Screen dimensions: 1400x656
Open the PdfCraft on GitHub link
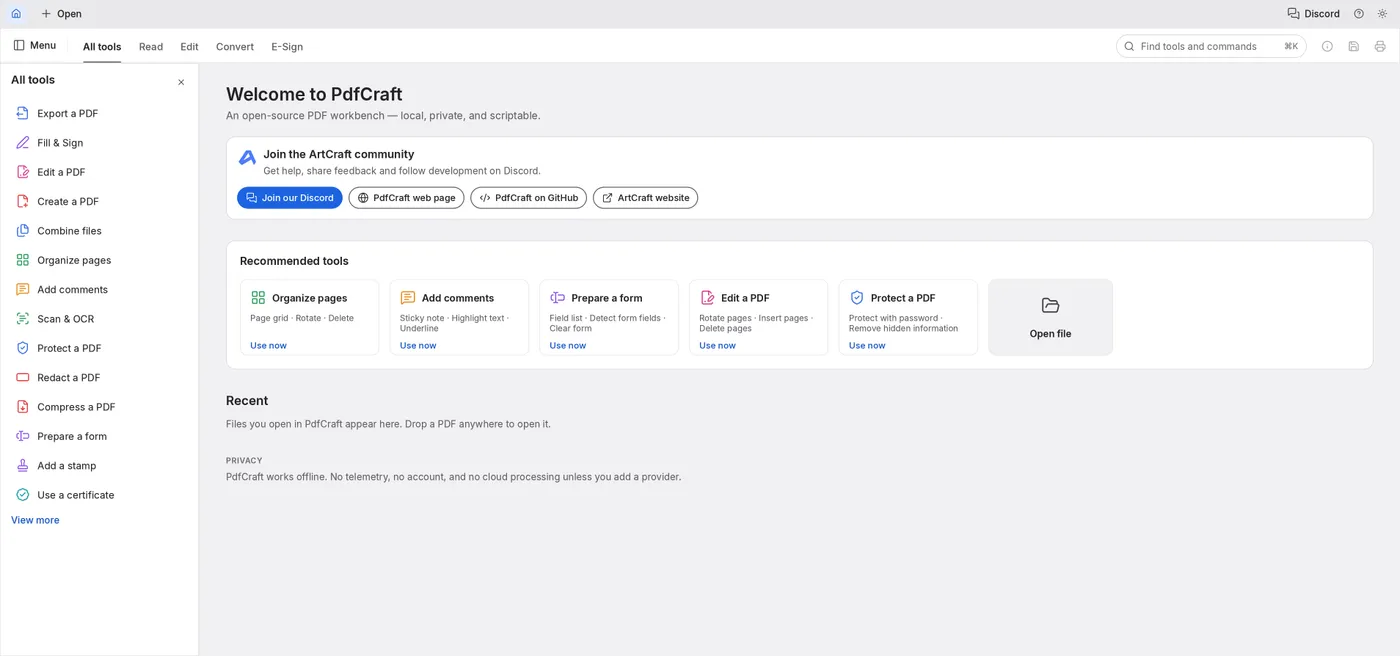tap(528, 198)
